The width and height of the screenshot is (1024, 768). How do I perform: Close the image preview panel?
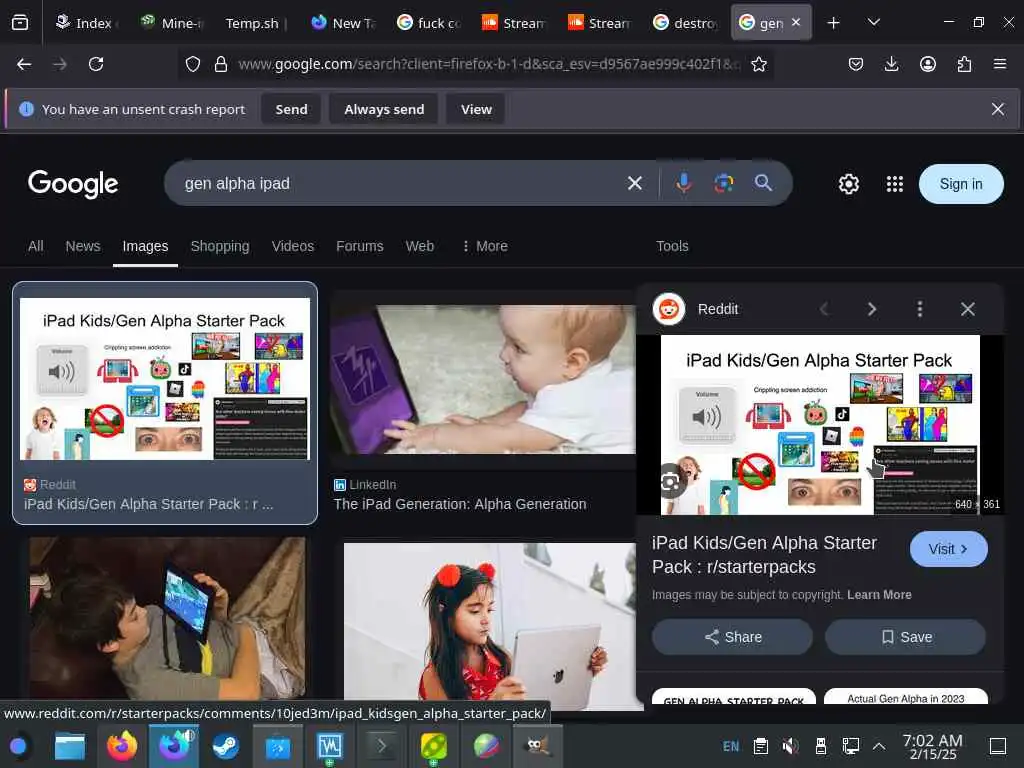click(967, 309)
